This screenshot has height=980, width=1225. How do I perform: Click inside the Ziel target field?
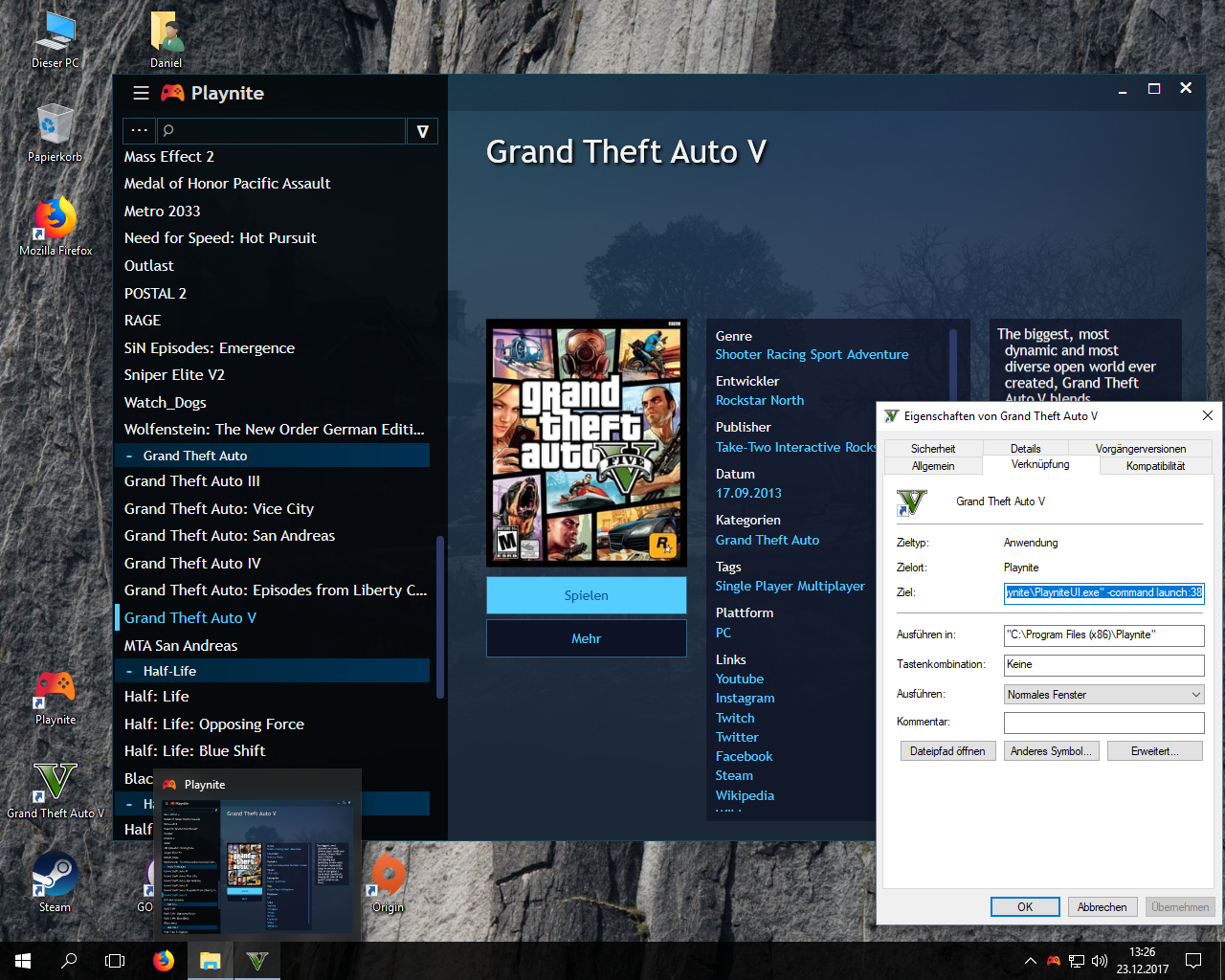point(1103,593)
